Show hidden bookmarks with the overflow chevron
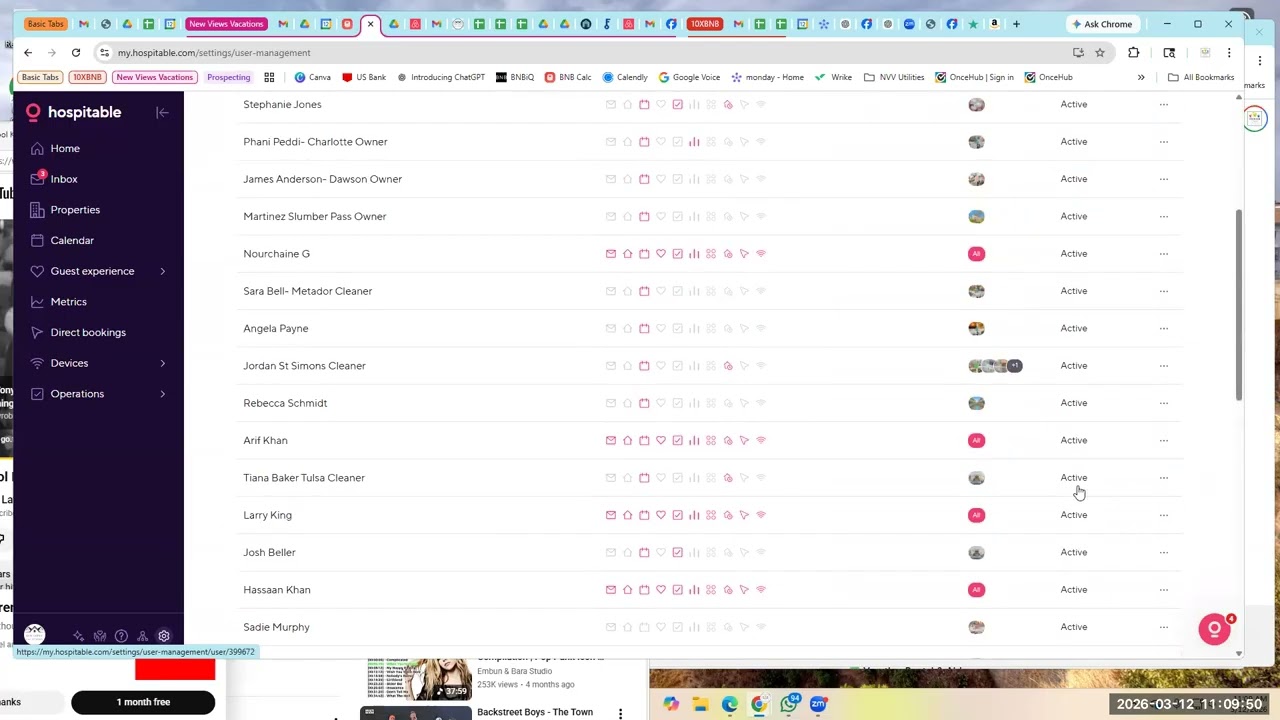Viewport: 1280px width, 720px height. [1141, 77]
